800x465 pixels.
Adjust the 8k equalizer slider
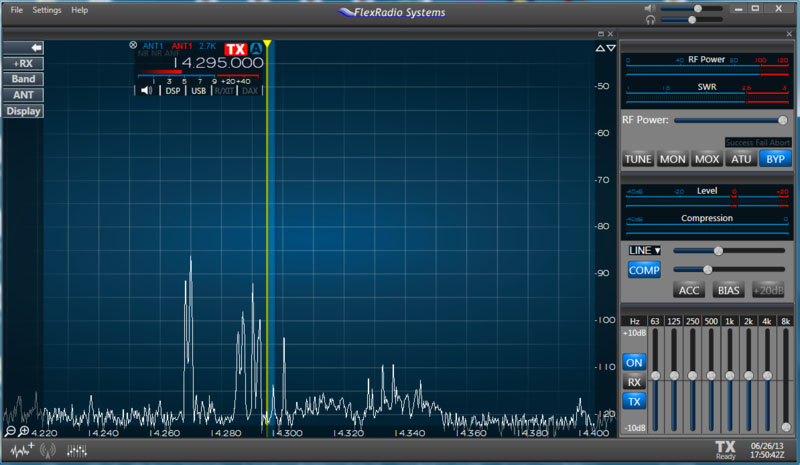click(786, 427)
